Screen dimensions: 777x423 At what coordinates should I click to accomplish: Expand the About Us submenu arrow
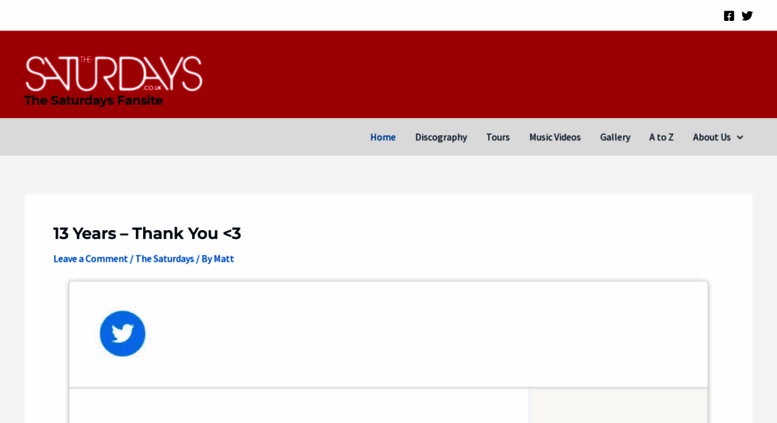pos(740,137)
